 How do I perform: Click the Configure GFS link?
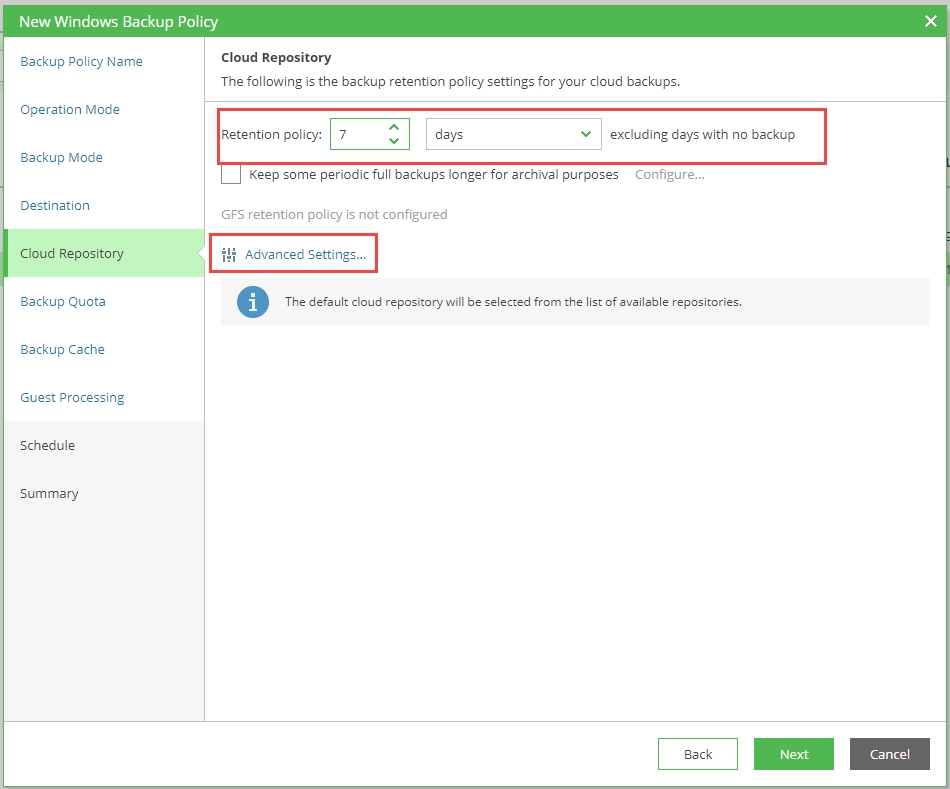[669, 175]
